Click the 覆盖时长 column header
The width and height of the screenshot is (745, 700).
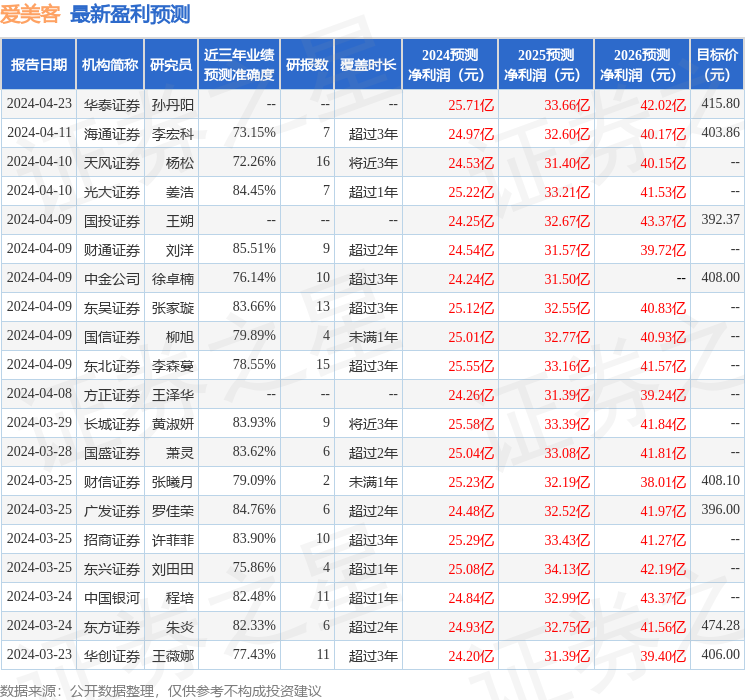368,65
